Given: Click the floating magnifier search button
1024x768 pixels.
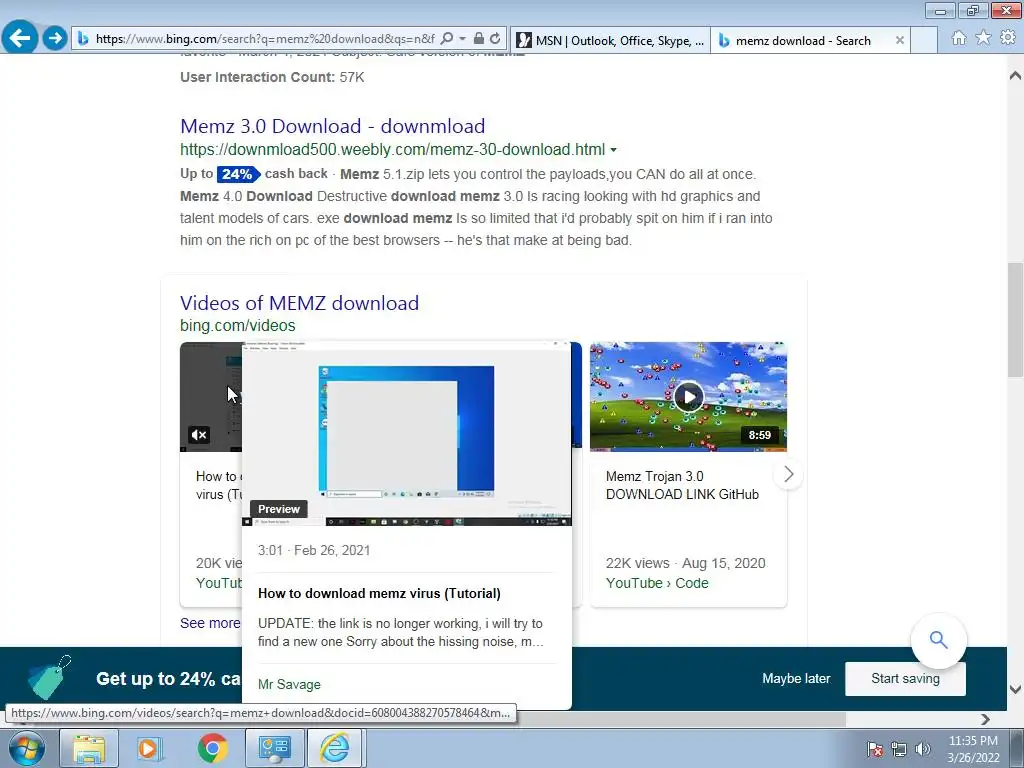Looking at the screenshot, I should pos(938,640).
